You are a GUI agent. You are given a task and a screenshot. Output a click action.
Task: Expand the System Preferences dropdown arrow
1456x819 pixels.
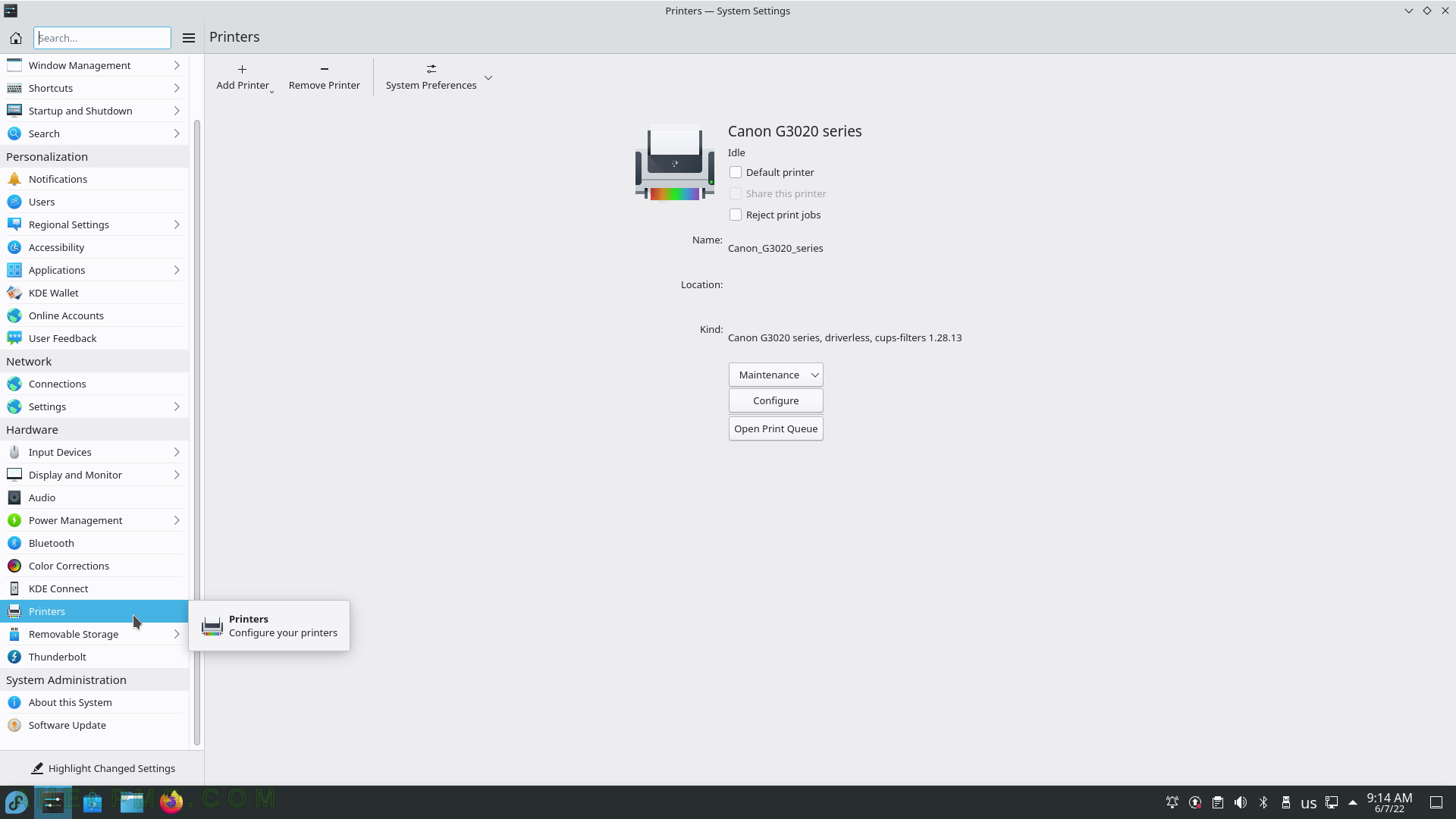(x=488, y=77)
